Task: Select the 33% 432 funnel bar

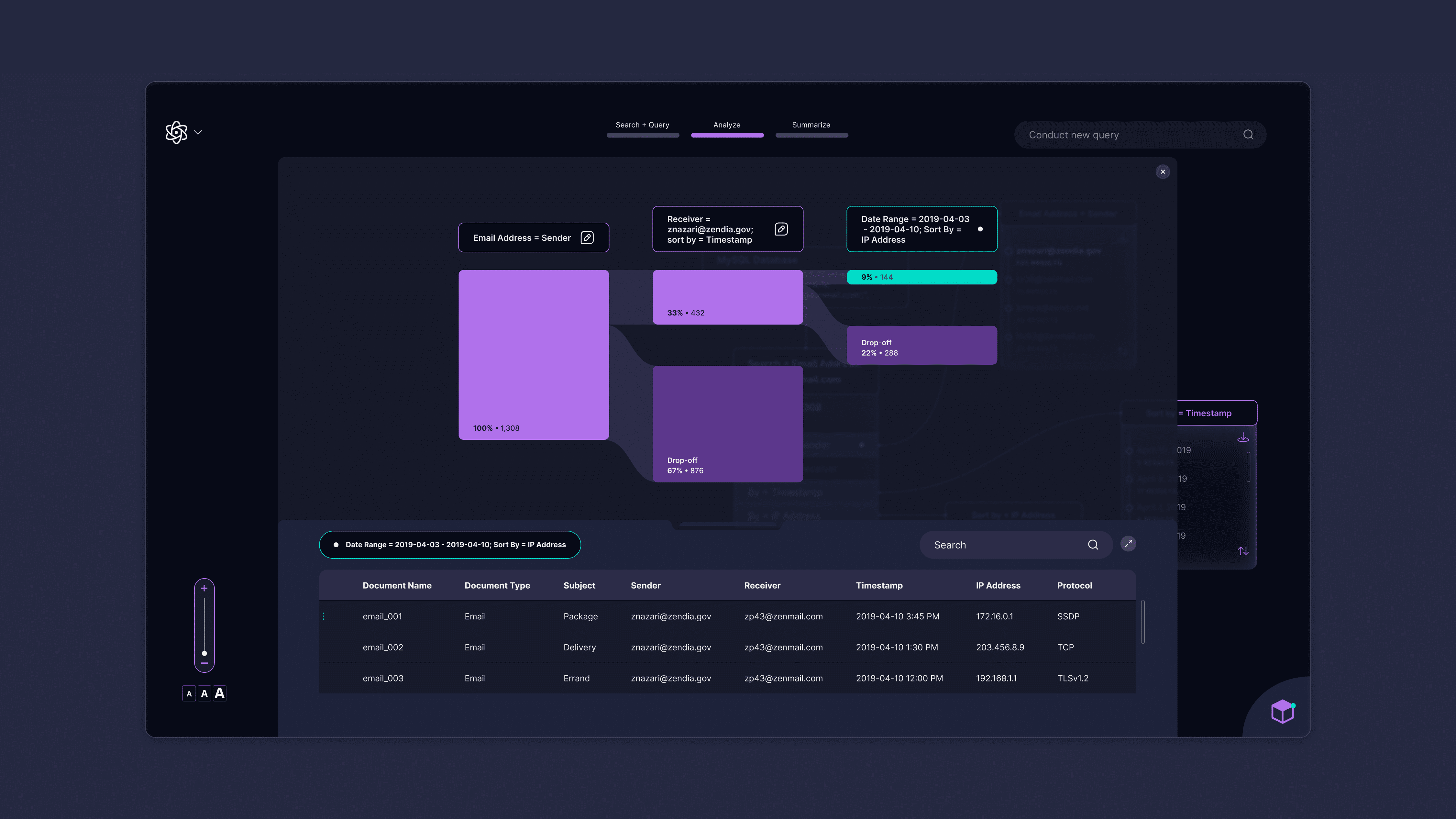Action: pyautogui.click(x=727, y=297)
